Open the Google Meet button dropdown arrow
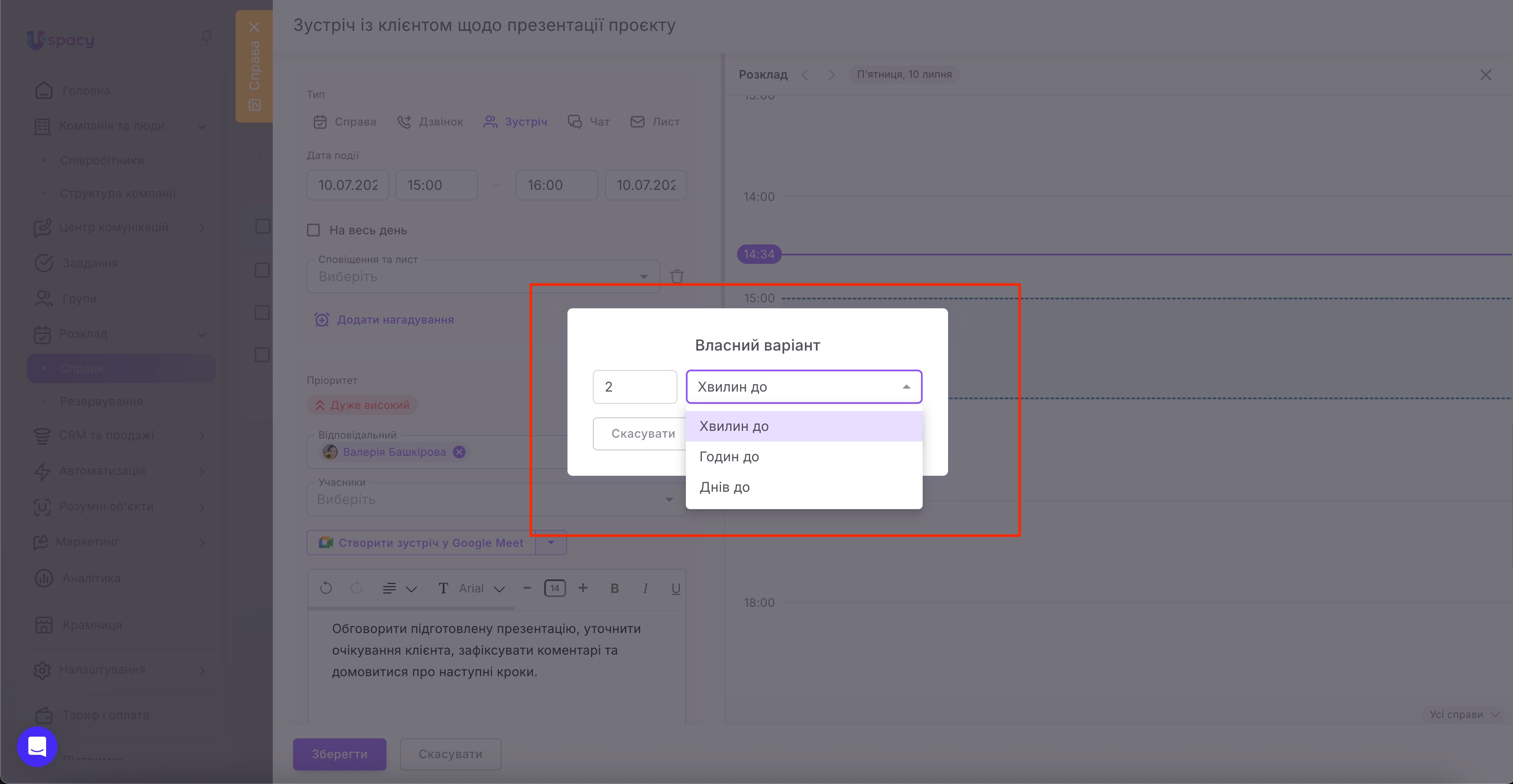 [551, 543]
